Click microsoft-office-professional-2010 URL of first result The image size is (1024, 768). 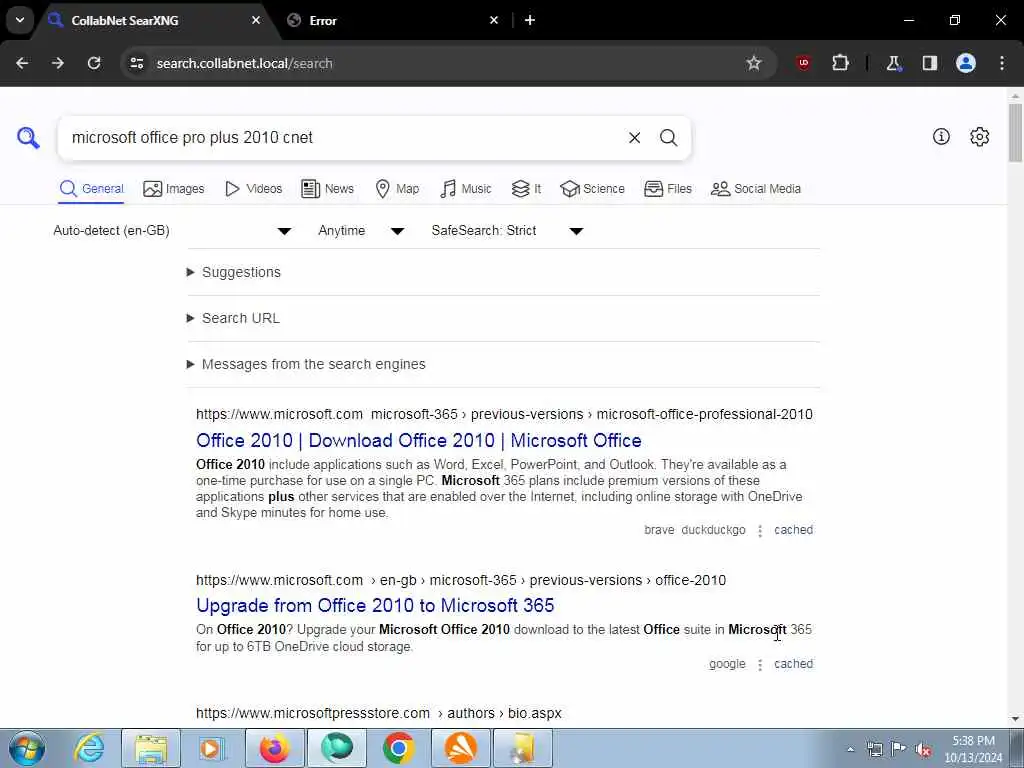coord(504,414)
